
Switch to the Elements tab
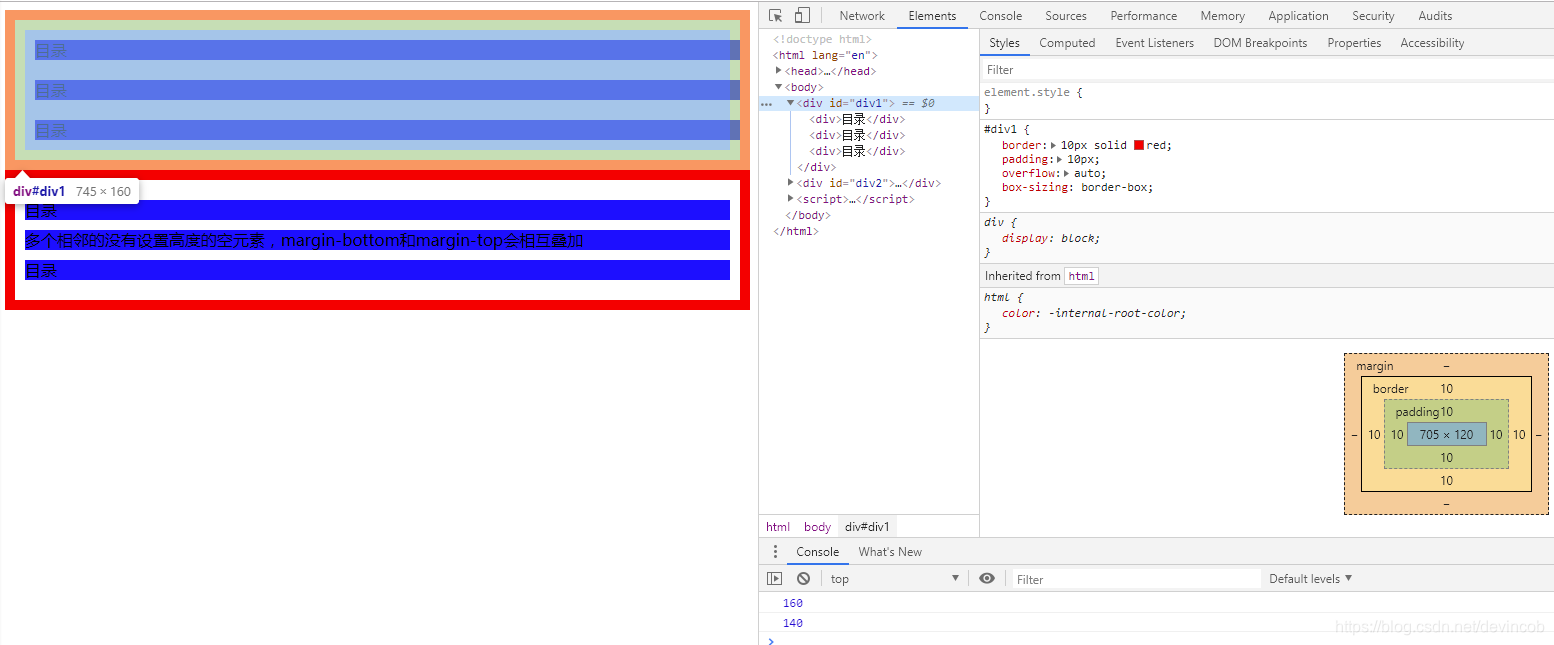tap(932, 16)
